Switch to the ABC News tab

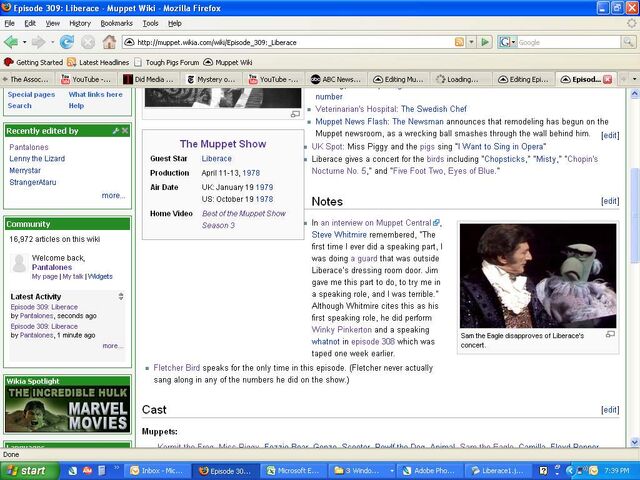point(336,79)
